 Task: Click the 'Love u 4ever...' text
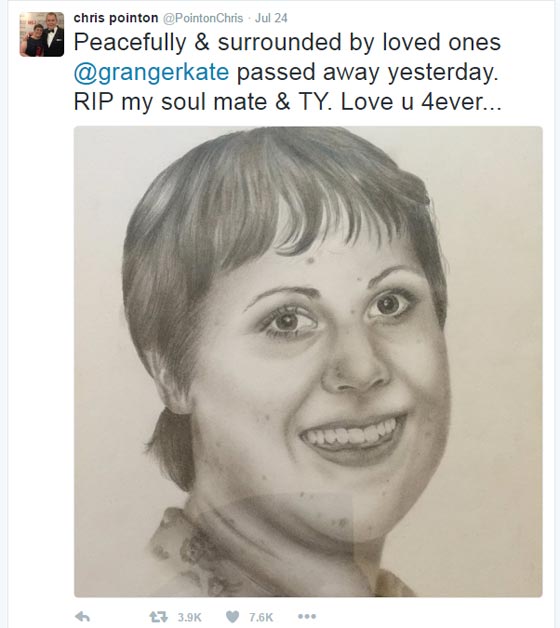pyautogui.click(x=421, y=102)
